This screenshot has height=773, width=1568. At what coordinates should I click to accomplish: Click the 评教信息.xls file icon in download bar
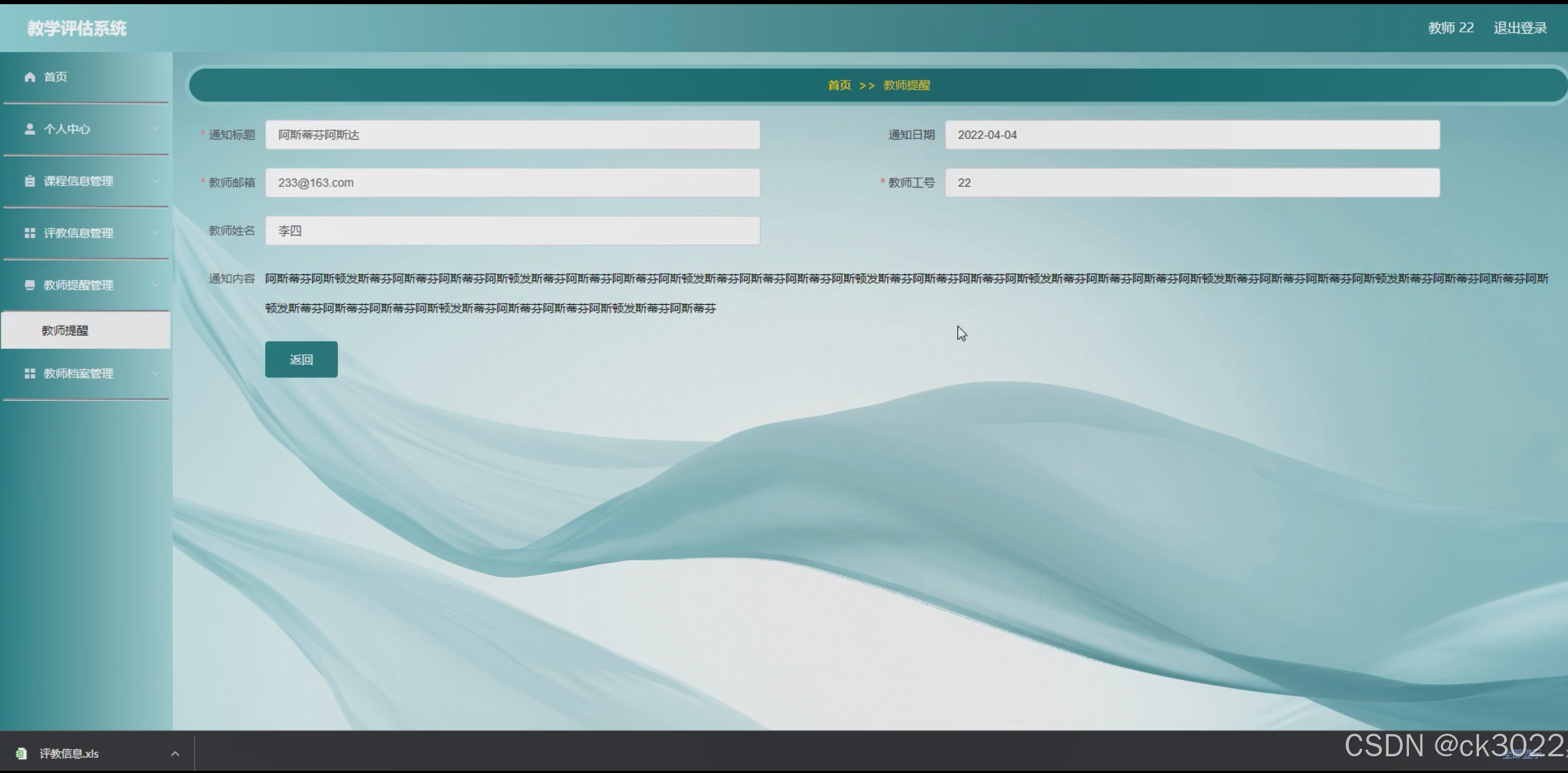click(22, 754)
